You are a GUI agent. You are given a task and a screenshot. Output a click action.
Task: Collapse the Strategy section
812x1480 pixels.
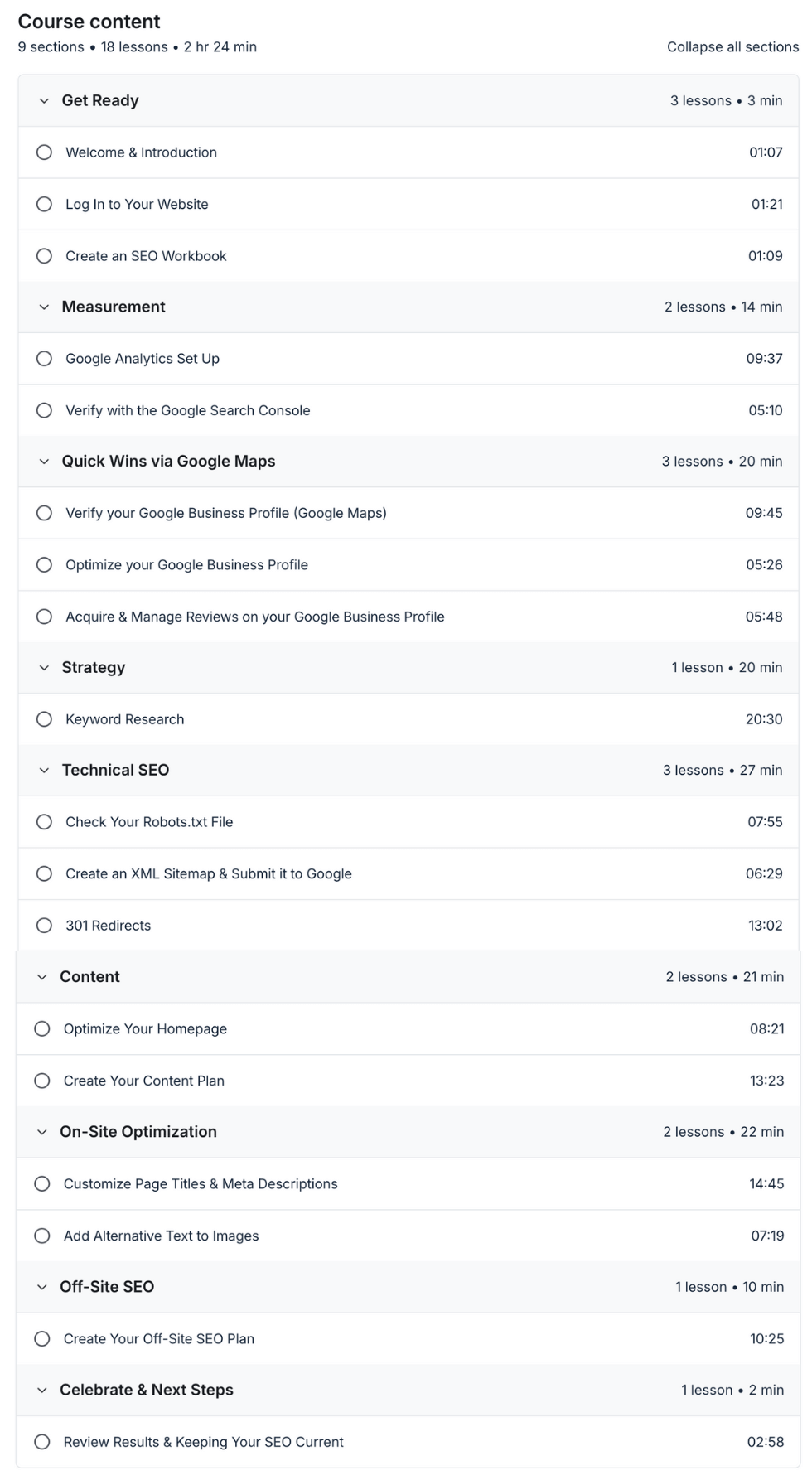point(44,667)
